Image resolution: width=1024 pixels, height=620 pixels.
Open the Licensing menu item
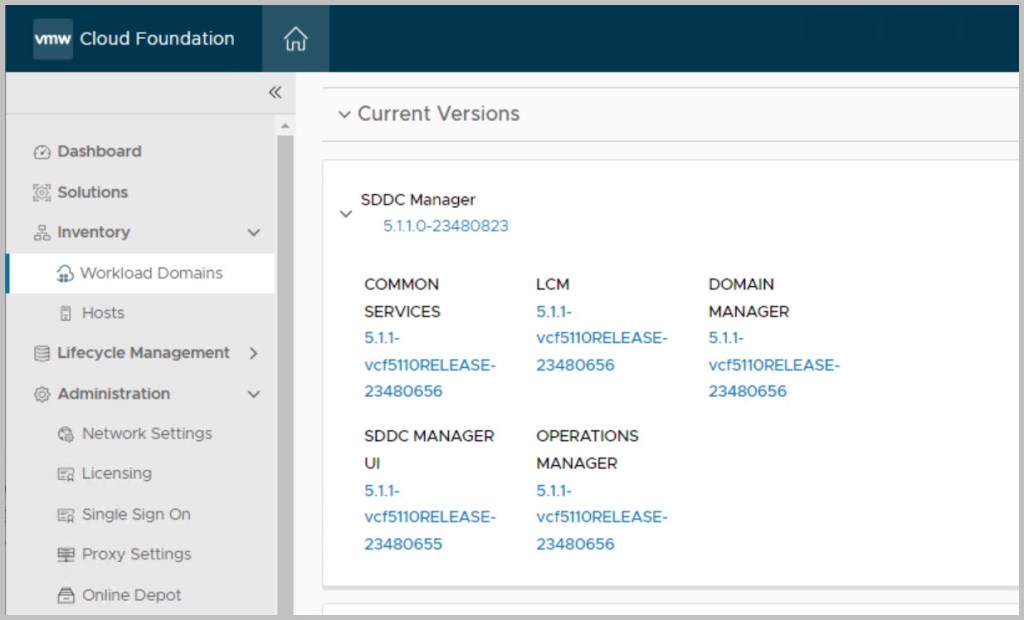tap(117, 474)
